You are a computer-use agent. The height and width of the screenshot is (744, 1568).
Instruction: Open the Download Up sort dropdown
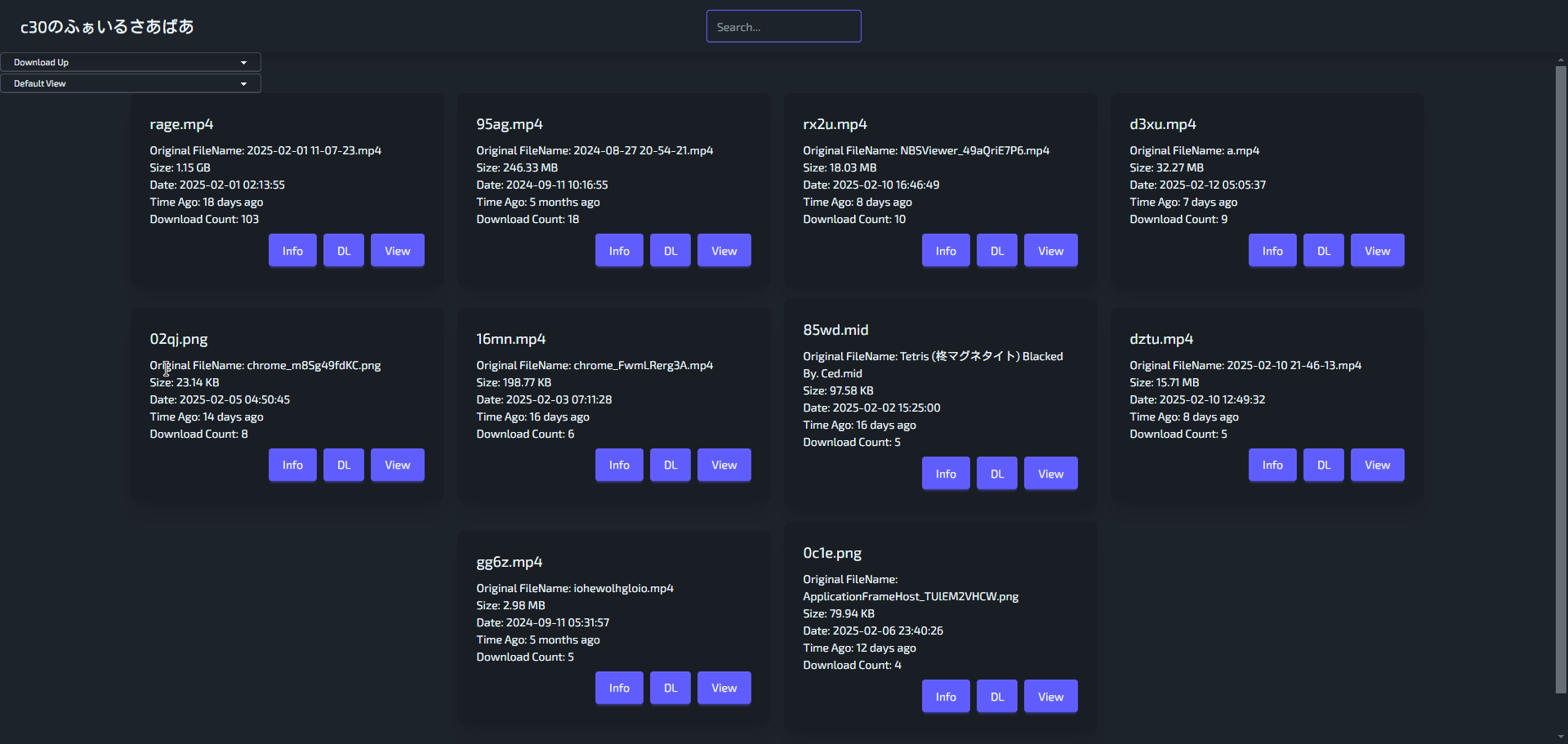coord(131,62)
